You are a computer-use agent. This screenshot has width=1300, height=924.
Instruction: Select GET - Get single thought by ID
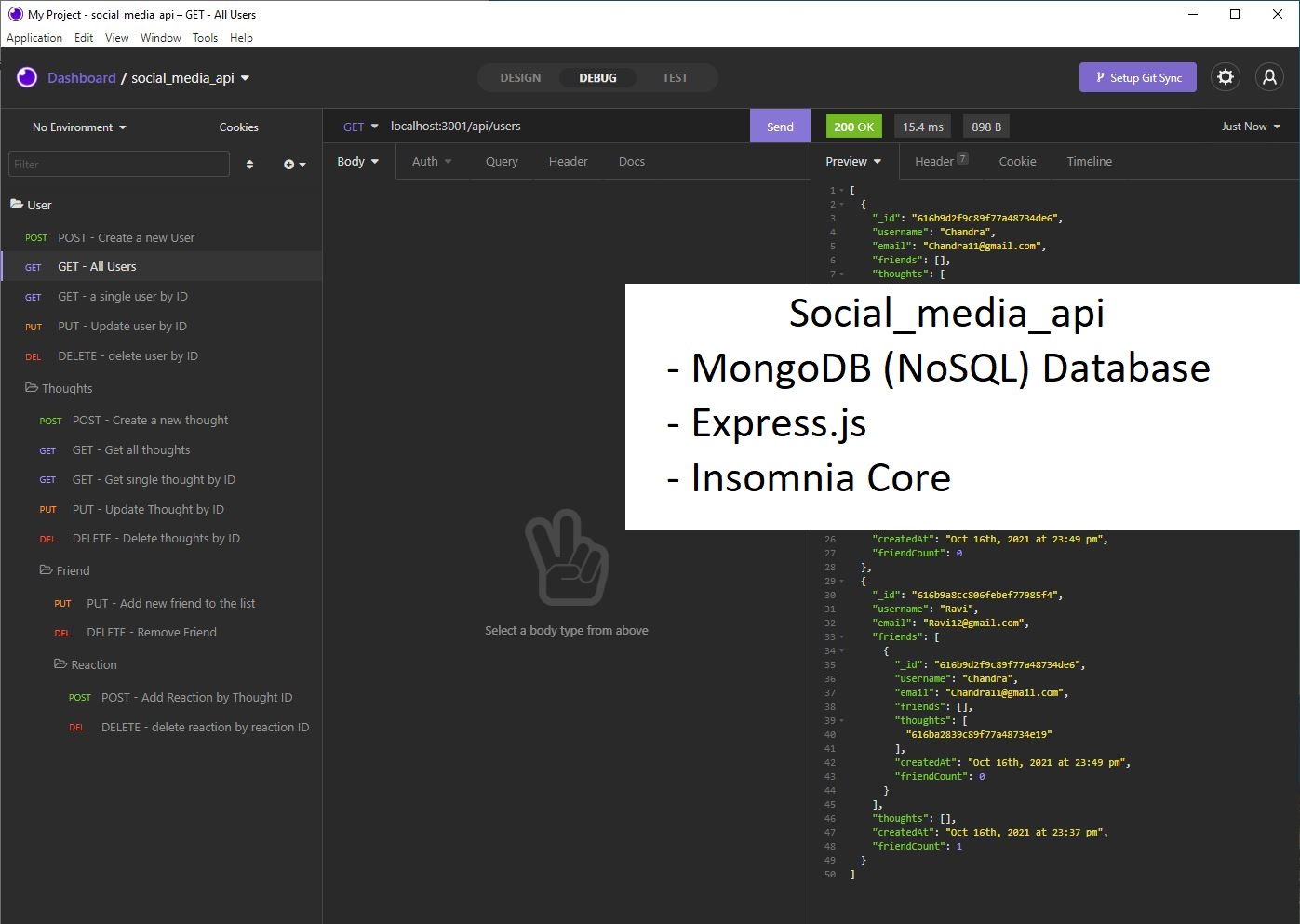pyautogui.click(x=161, y=480)
